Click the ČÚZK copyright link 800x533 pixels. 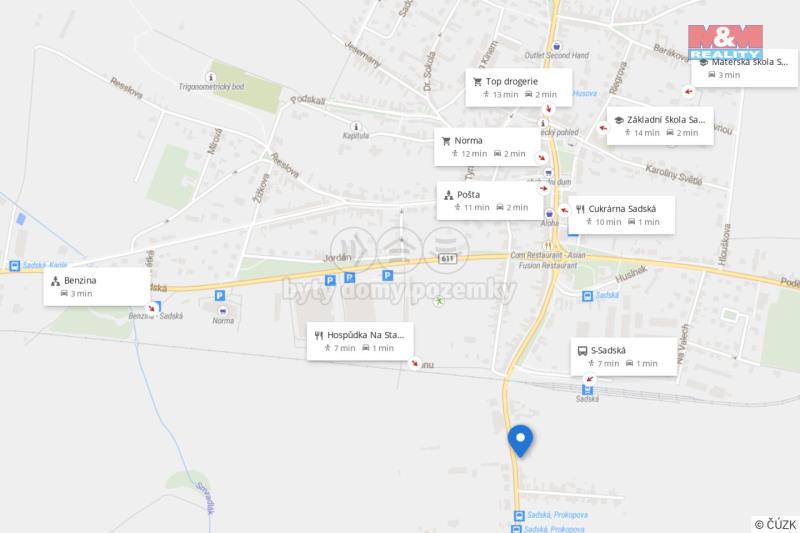pos(776,524)
